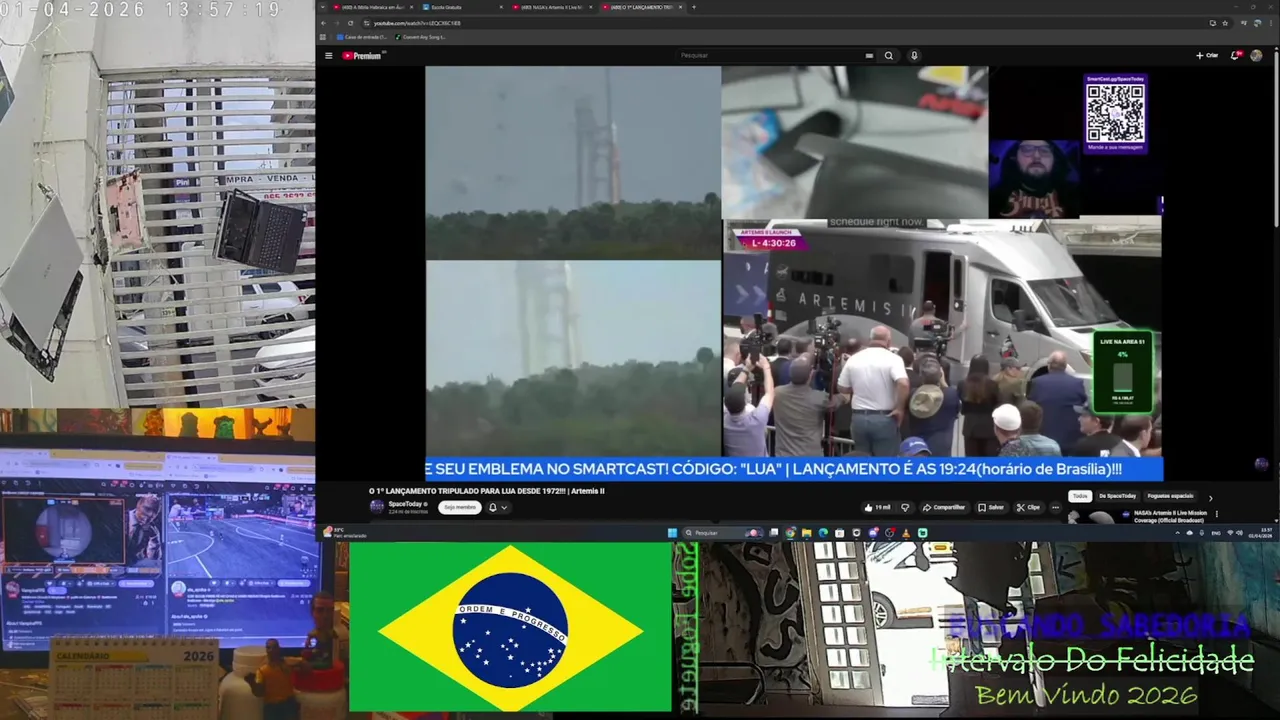1280x720 pixels.
Task: Open Caixa de entrada bookmark
Action: click(x=362, y=37)
